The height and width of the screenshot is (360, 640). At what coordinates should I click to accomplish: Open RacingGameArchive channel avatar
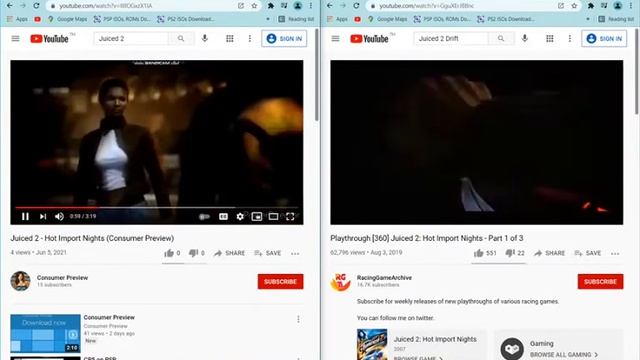(x=340, y=281)
